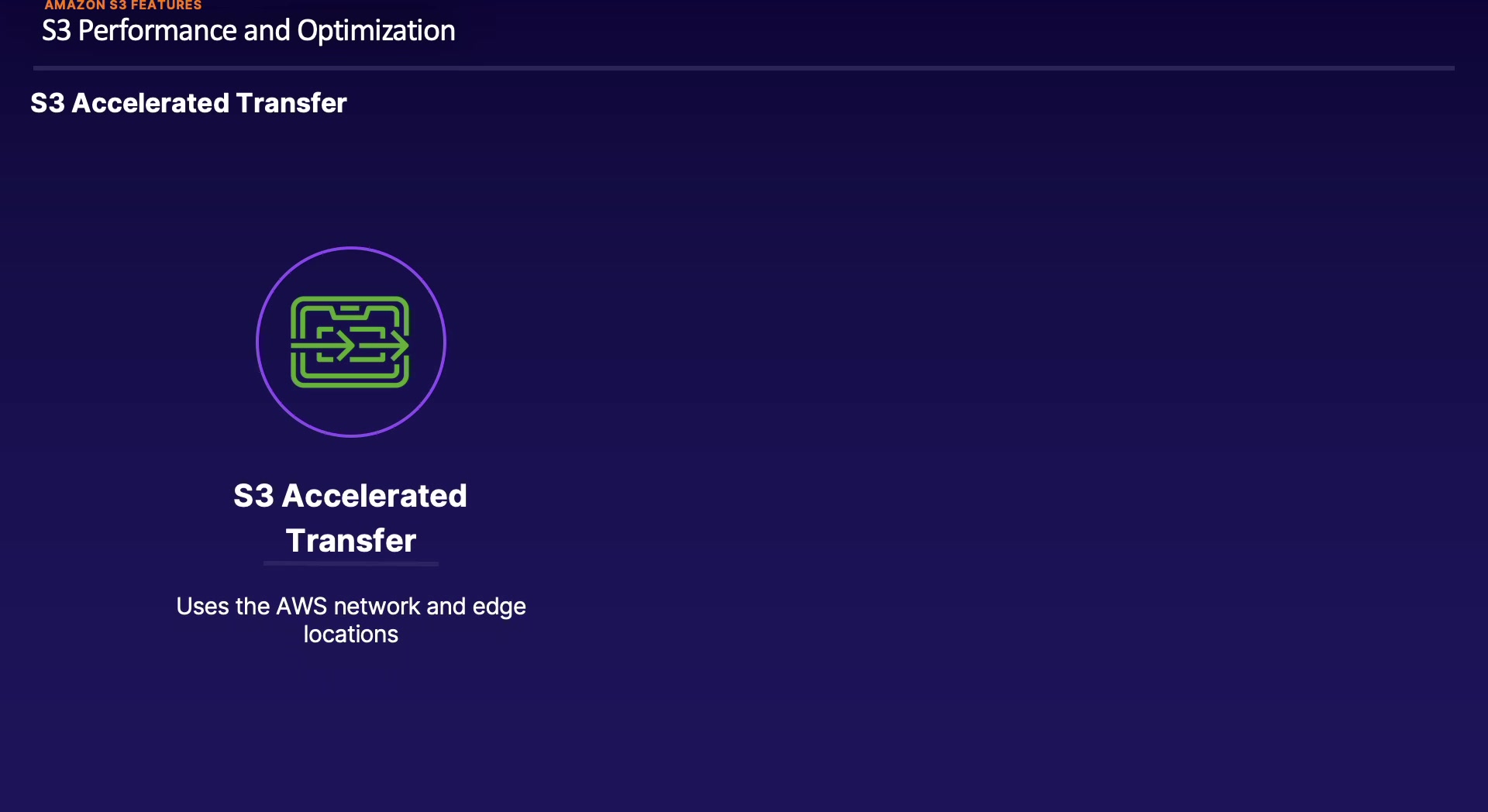The height and width of the screenshot is (812, 1488).
Task: Select top-left "S3 Accelerated Transfer" section heading
Action: [x=188, y=103]
